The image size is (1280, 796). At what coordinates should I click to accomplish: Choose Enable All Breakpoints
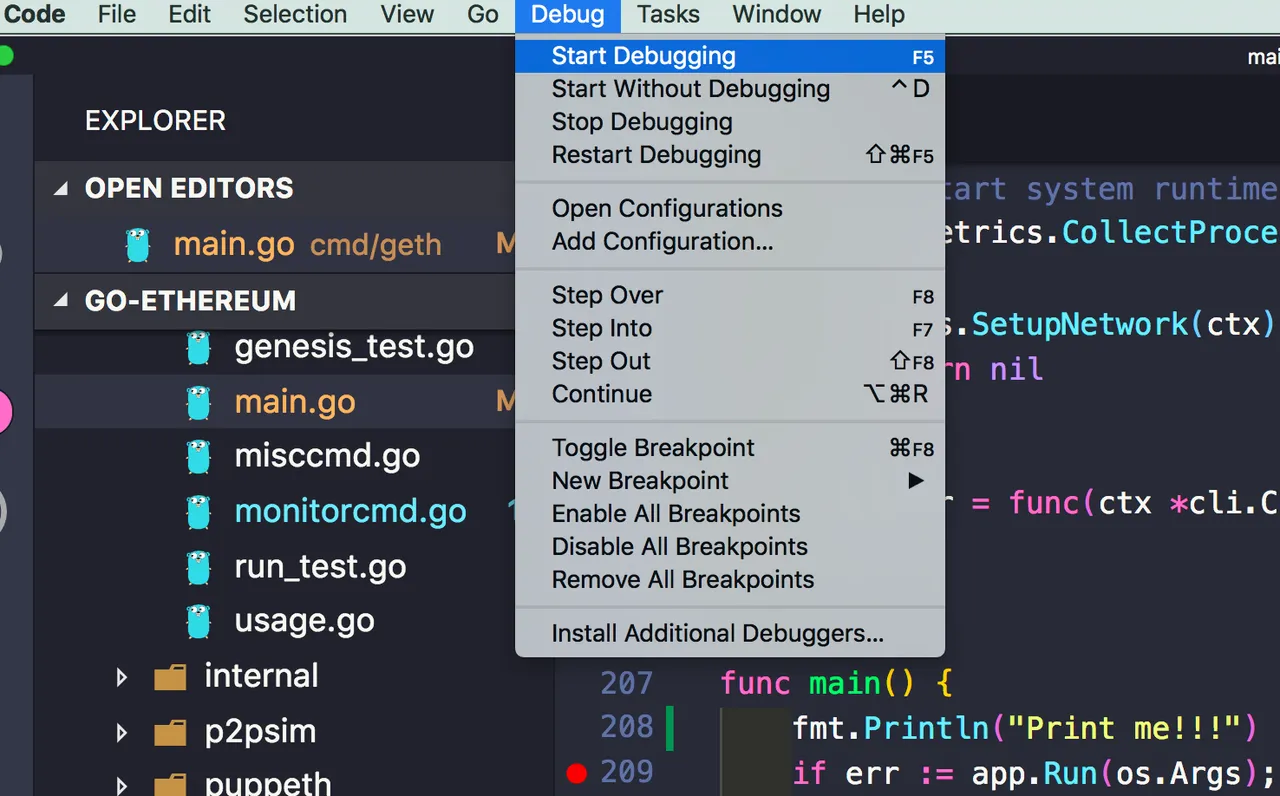click(730, 513)
